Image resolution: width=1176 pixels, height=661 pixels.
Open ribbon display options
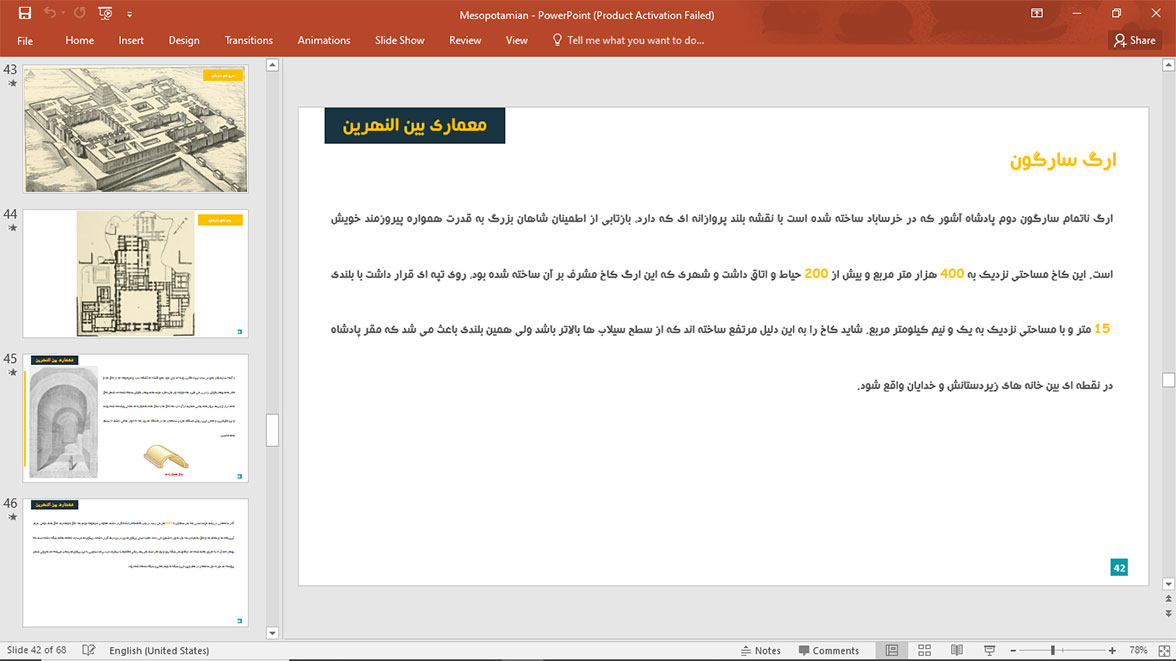pos(1036,14)
